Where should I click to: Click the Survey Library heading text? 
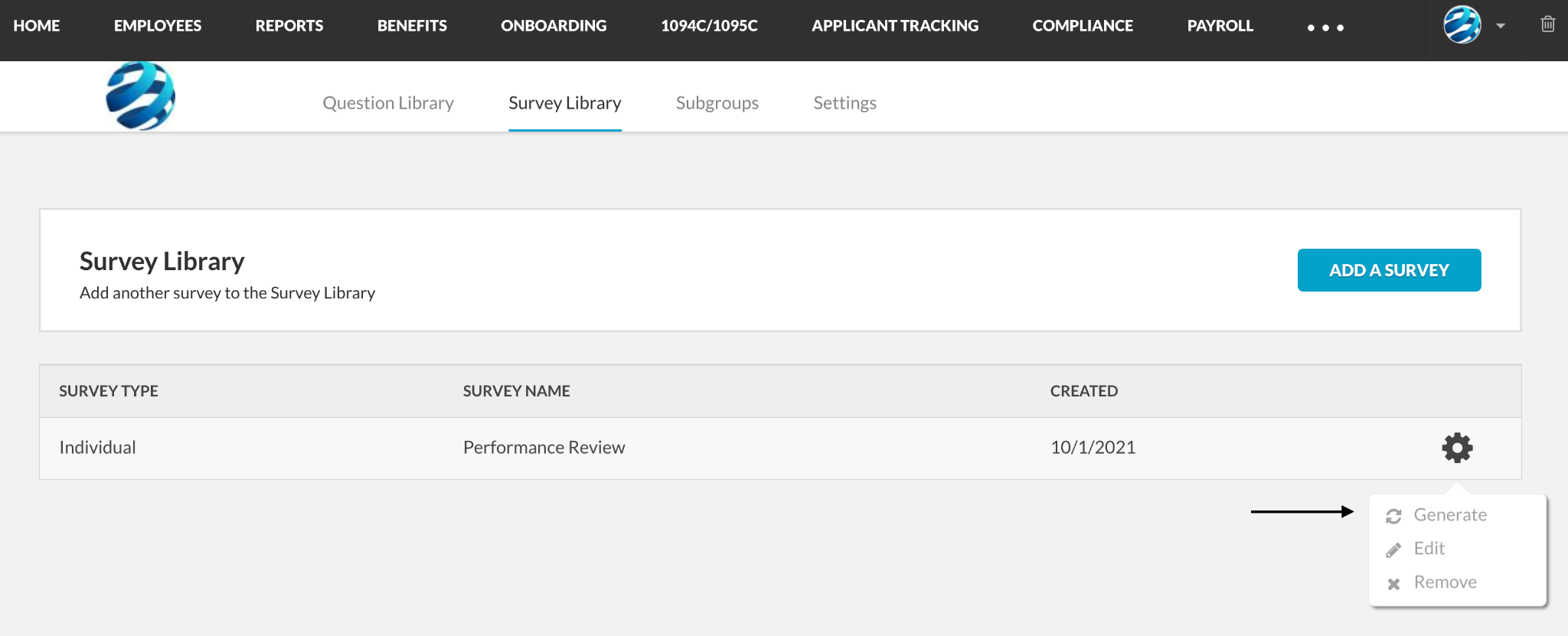point(162,262)
